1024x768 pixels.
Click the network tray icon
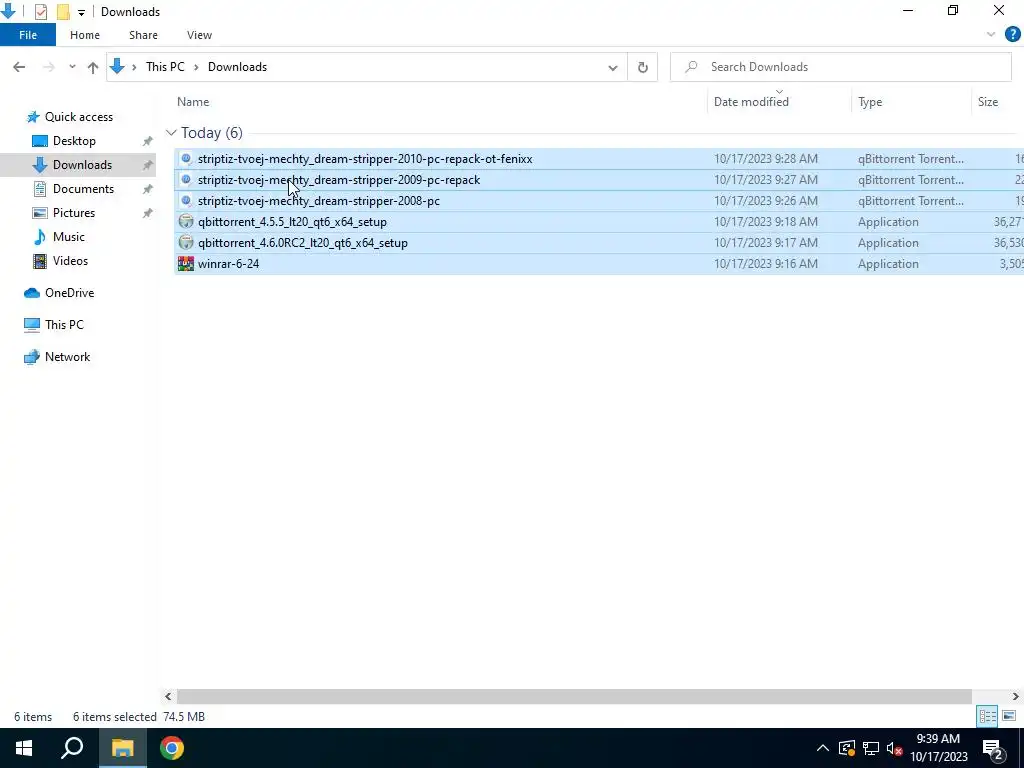pos(871,748)
